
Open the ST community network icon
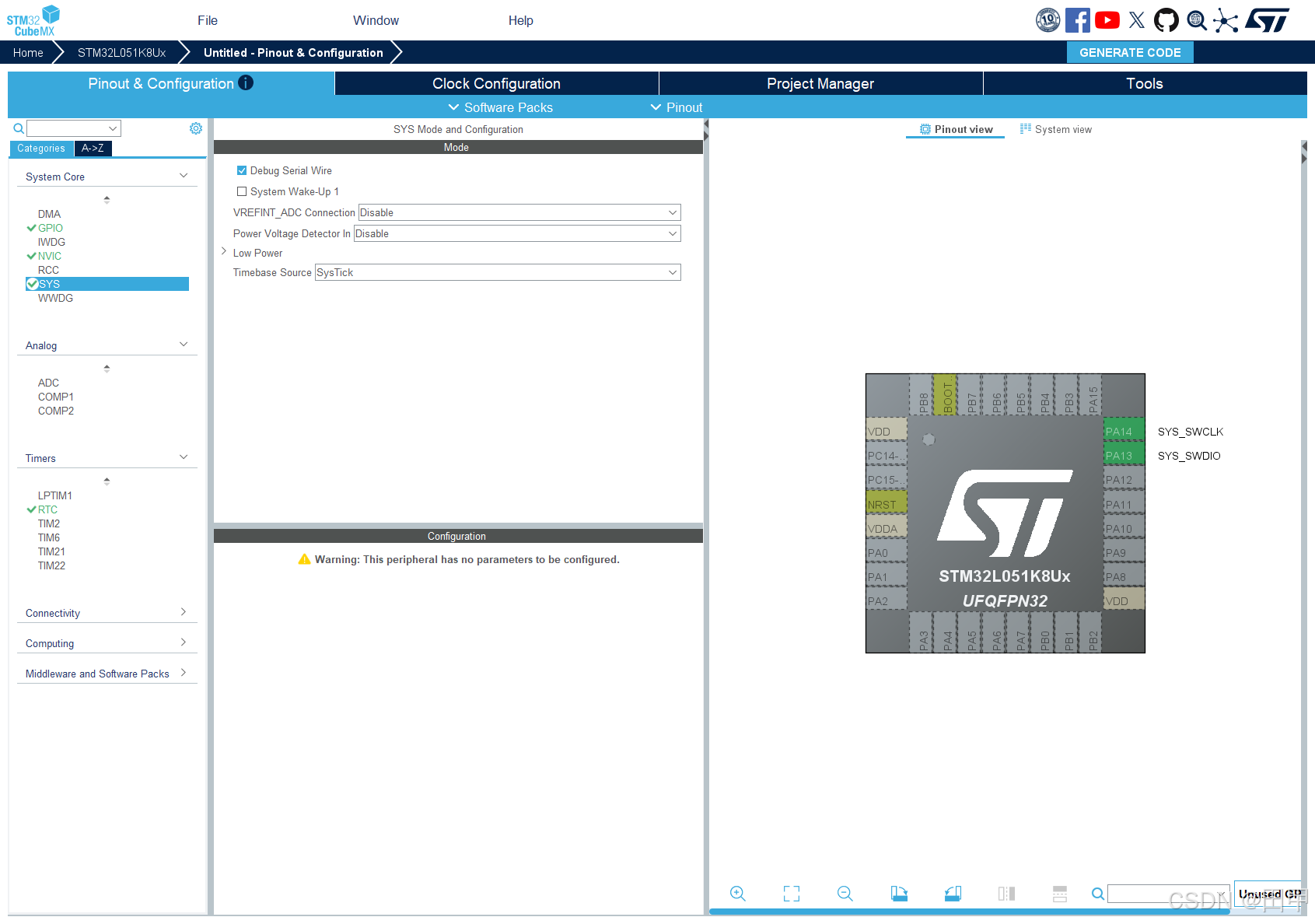1226,20
